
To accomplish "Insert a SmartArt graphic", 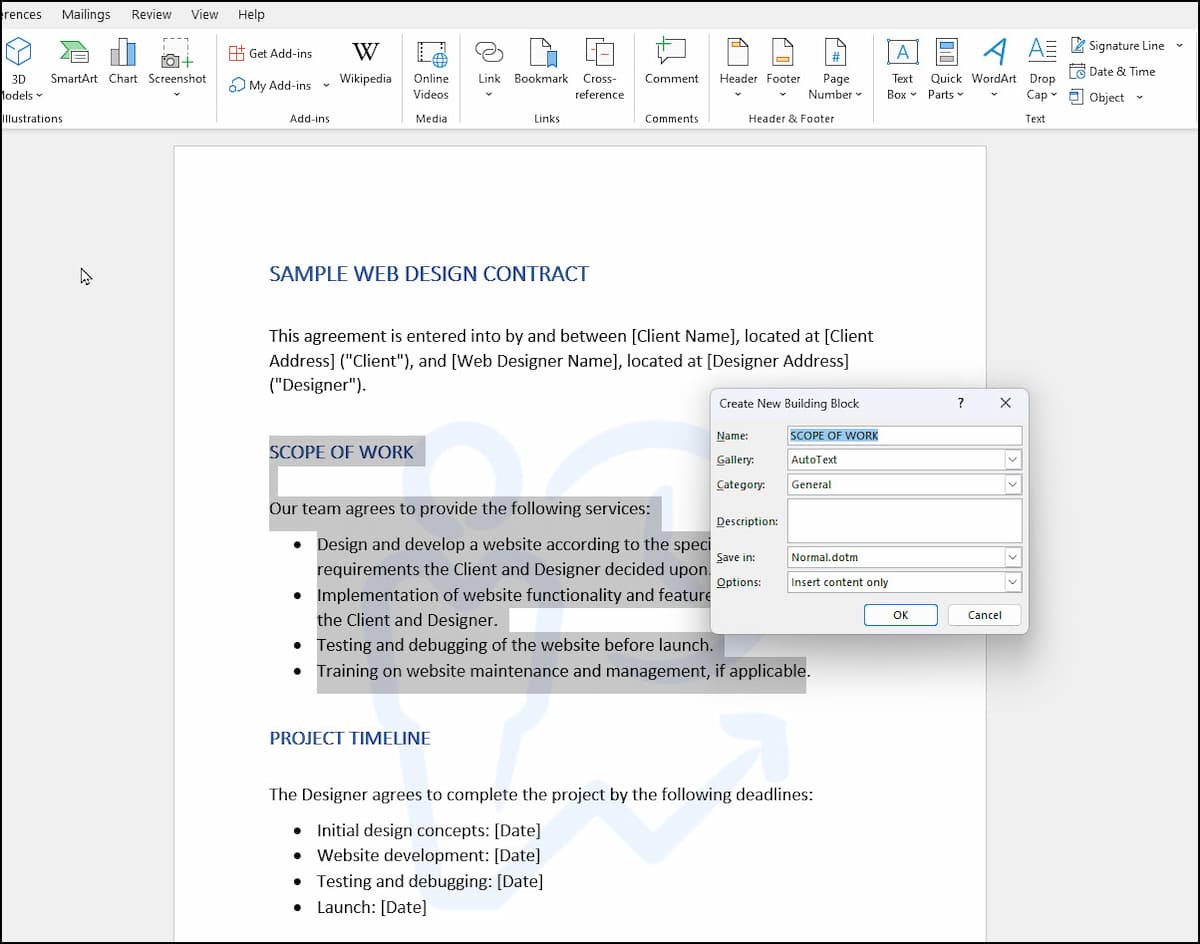I will pyautogui.click(x=74, y=63).
